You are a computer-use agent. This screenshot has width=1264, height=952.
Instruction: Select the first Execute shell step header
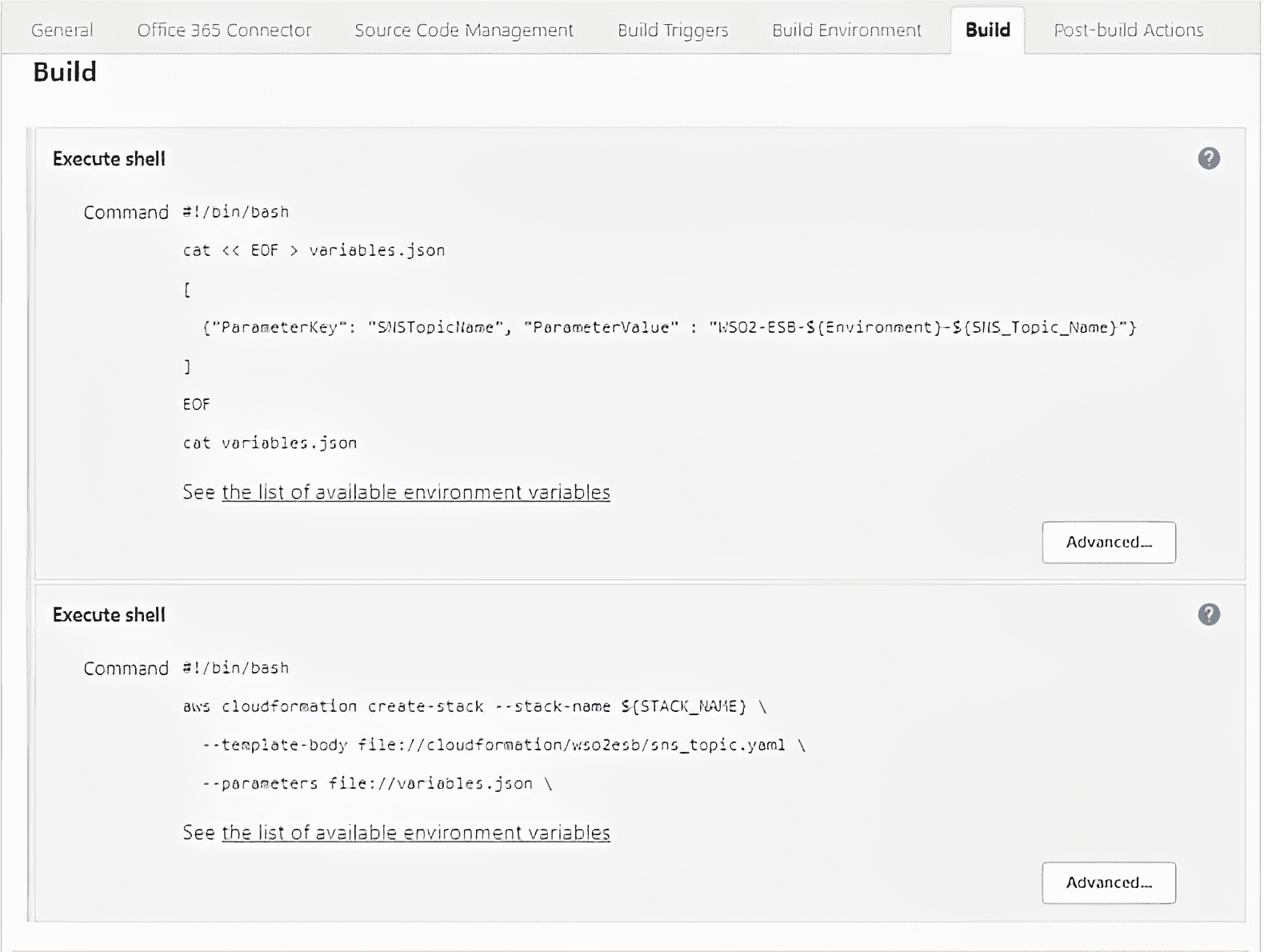tap(109, 159)
